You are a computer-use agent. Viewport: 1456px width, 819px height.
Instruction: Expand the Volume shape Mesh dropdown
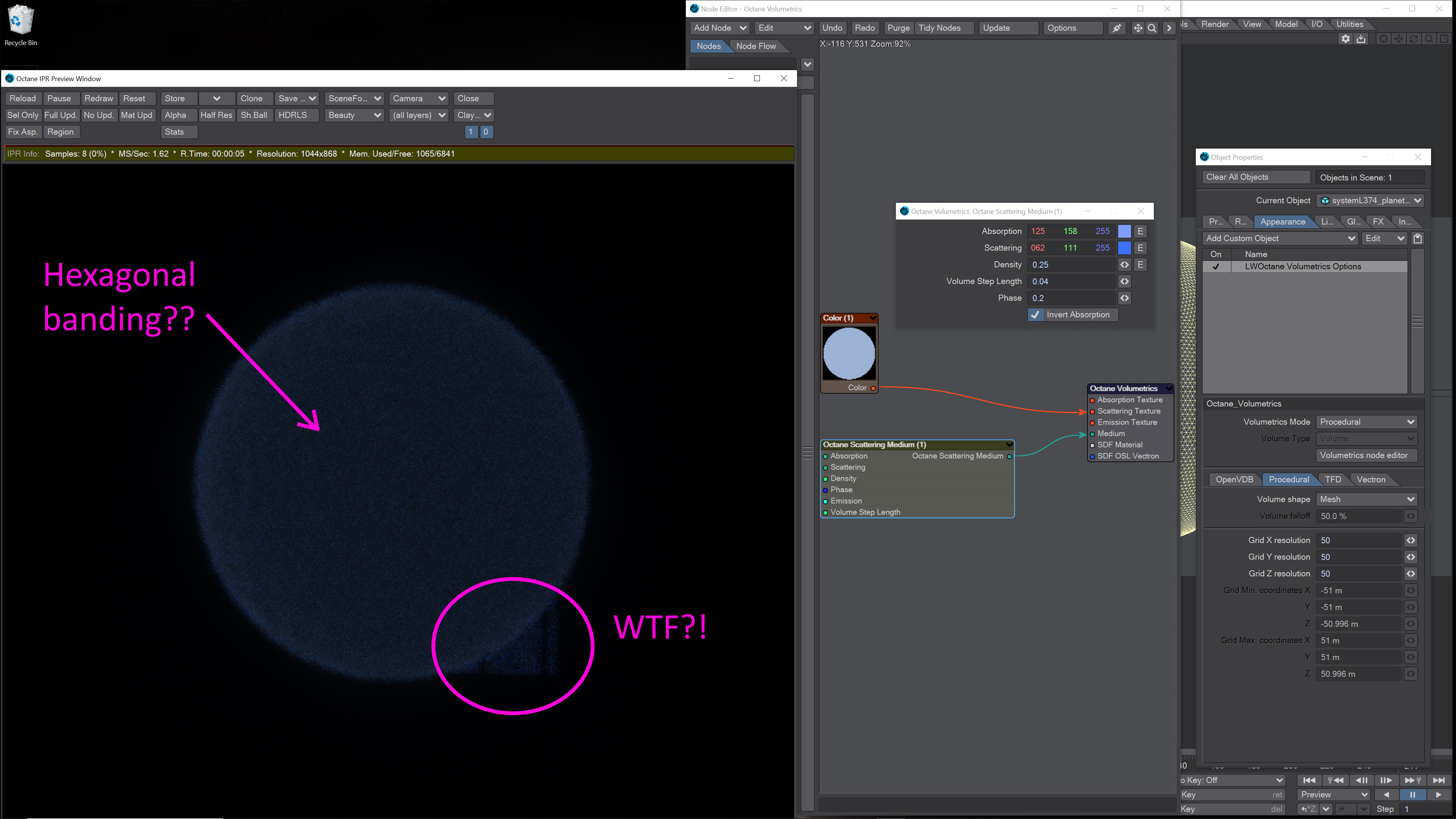(x=1366, y=499)
